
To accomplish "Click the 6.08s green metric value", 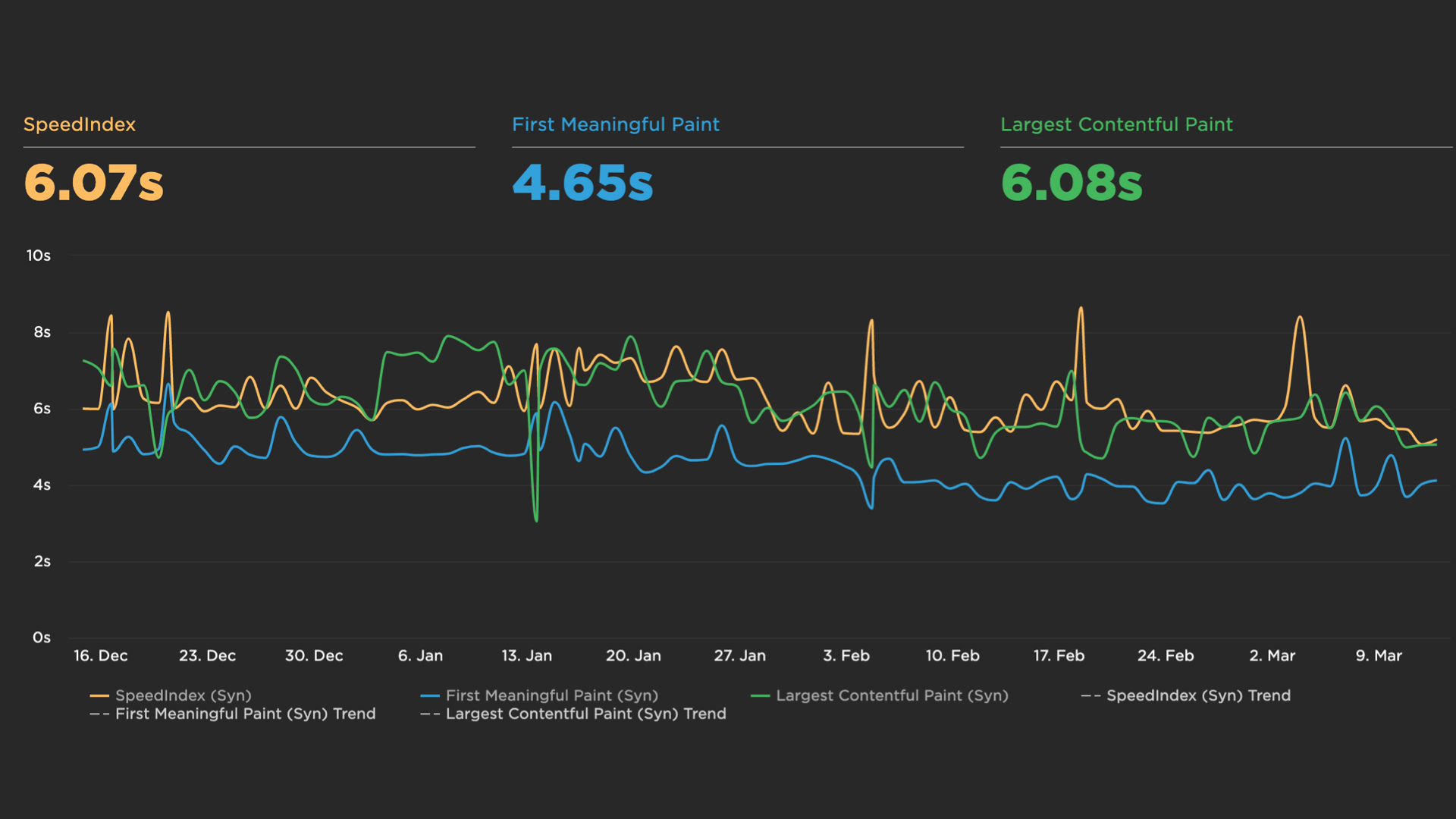I will (x=1071, y=183).
